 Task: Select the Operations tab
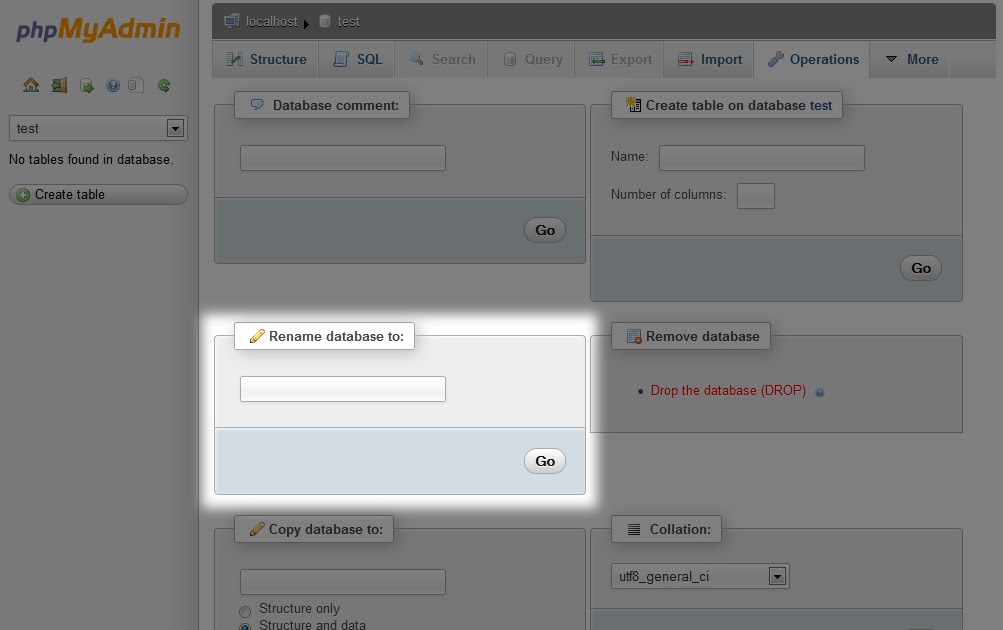pos(812,59)
